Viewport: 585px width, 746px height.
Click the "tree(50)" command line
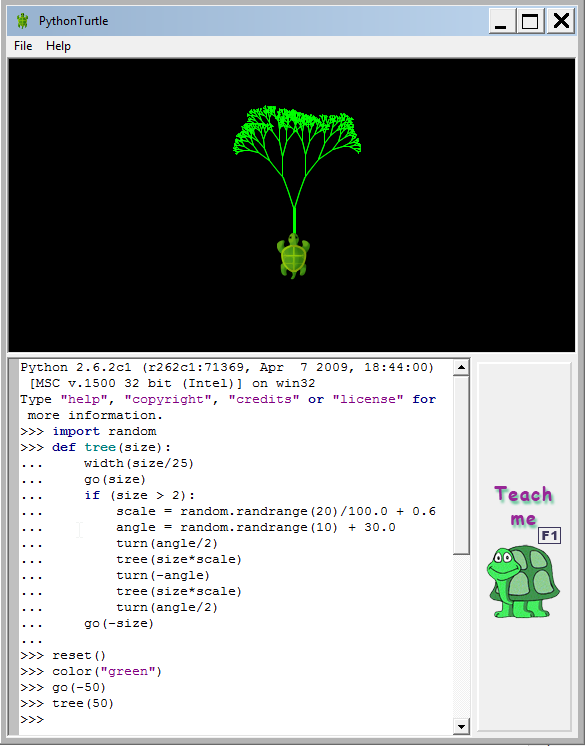[x=67, y=703]
